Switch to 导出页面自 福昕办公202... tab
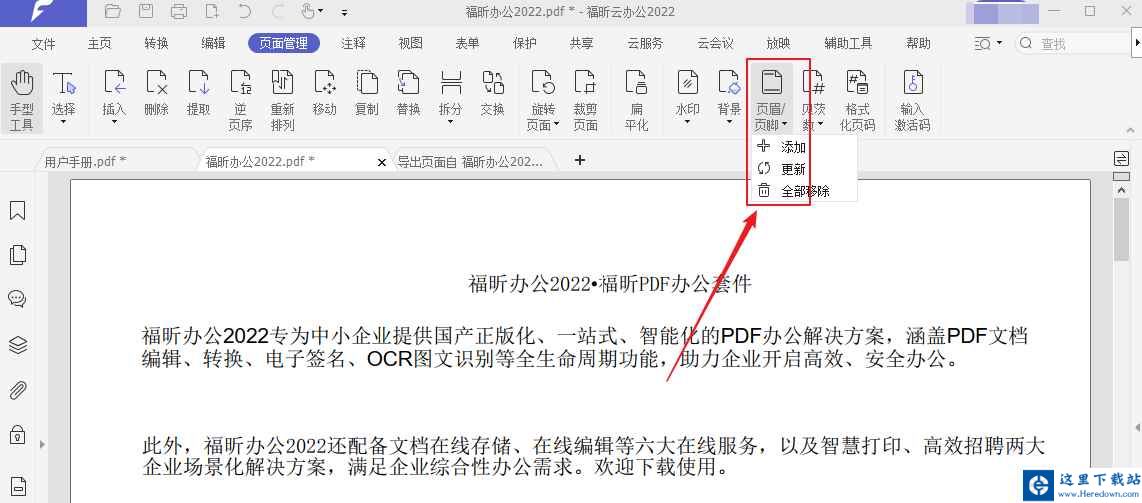The image size is (1142, 503). pyautogui.click(x=470, y=161)
